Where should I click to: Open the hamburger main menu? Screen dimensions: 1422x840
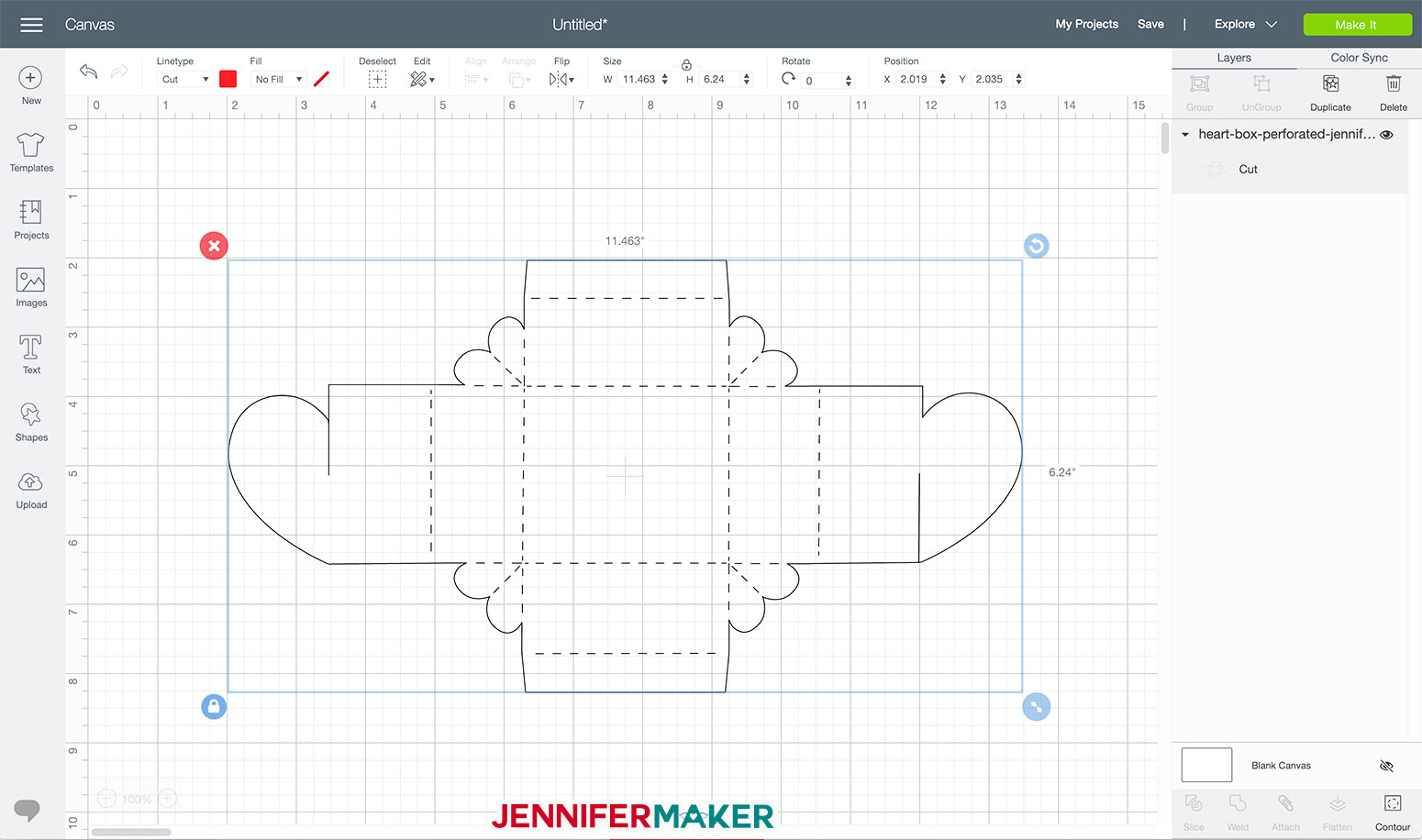click(31, 25)
